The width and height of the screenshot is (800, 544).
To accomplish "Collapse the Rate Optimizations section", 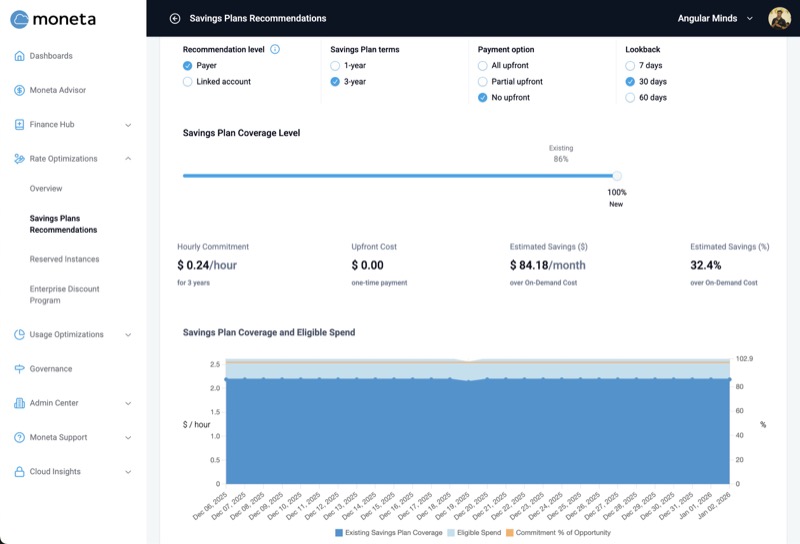I will (x=128, y=159).
